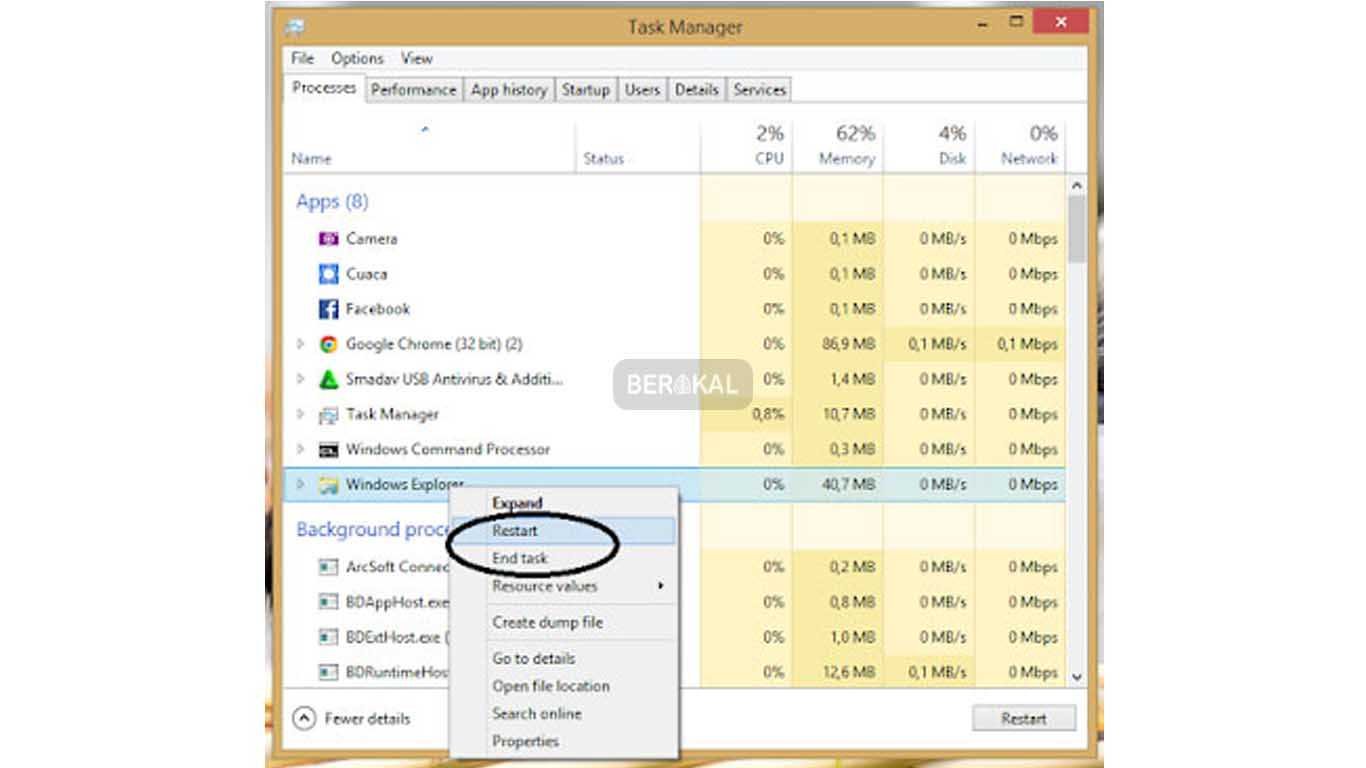
Task: Select Create dump file menu entry
Action: tap(564, 622)
